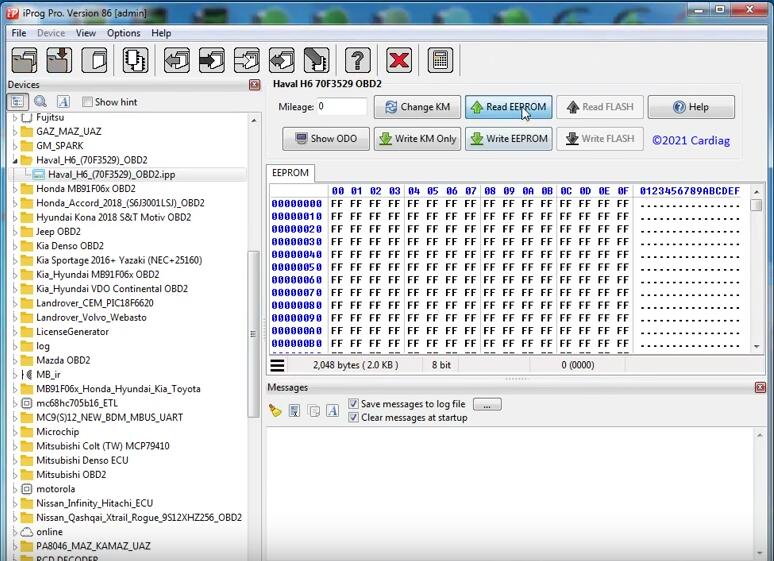
Task: Click verify device icon with white right arrow
Action: [247, 60]
